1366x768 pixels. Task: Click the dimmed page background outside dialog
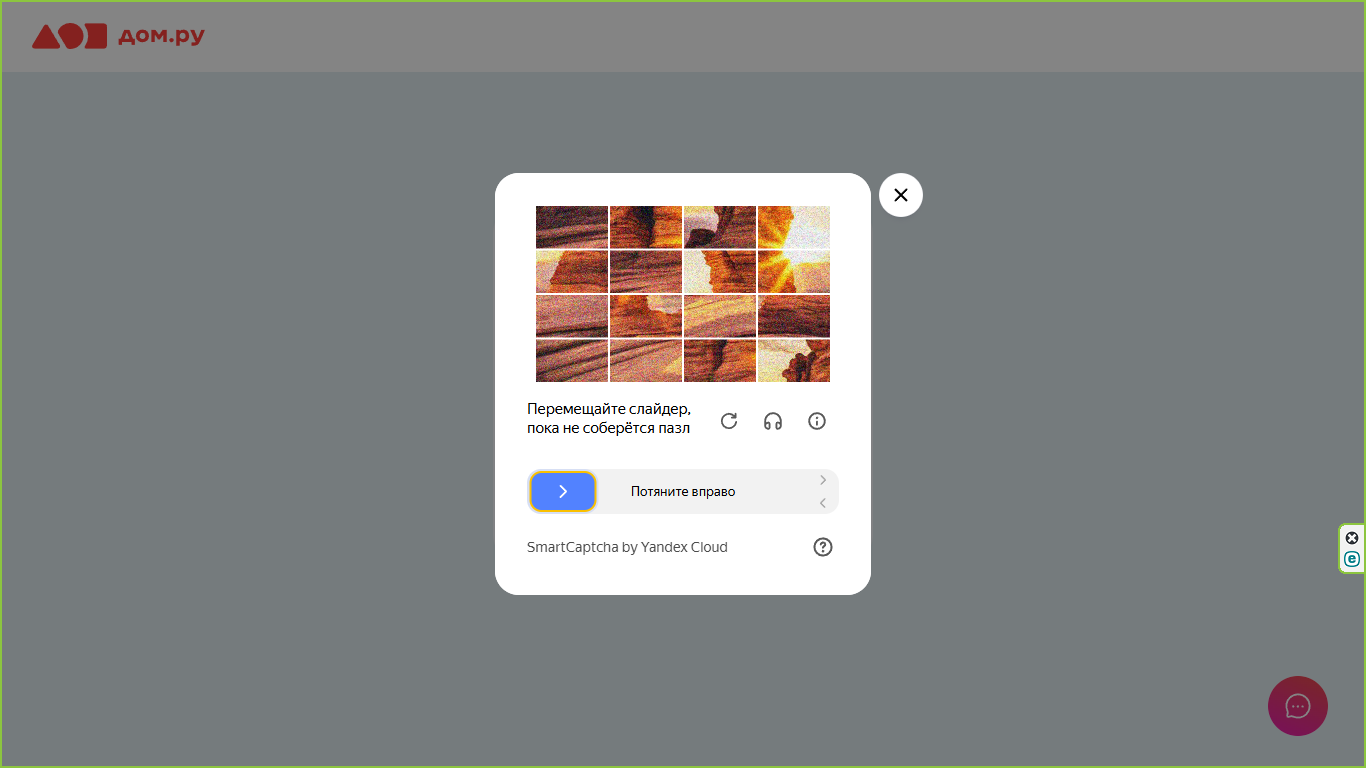click(250, 400)
